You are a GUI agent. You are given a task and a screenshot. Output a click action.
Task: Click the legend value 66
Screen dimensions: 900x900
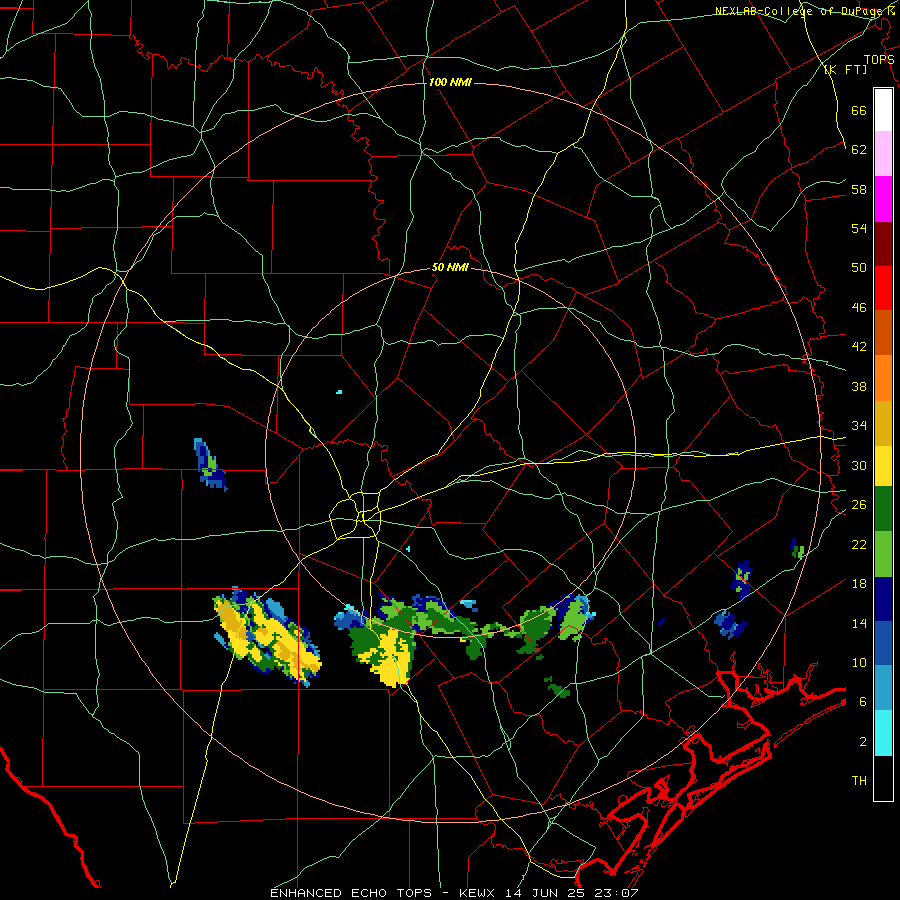859,110
